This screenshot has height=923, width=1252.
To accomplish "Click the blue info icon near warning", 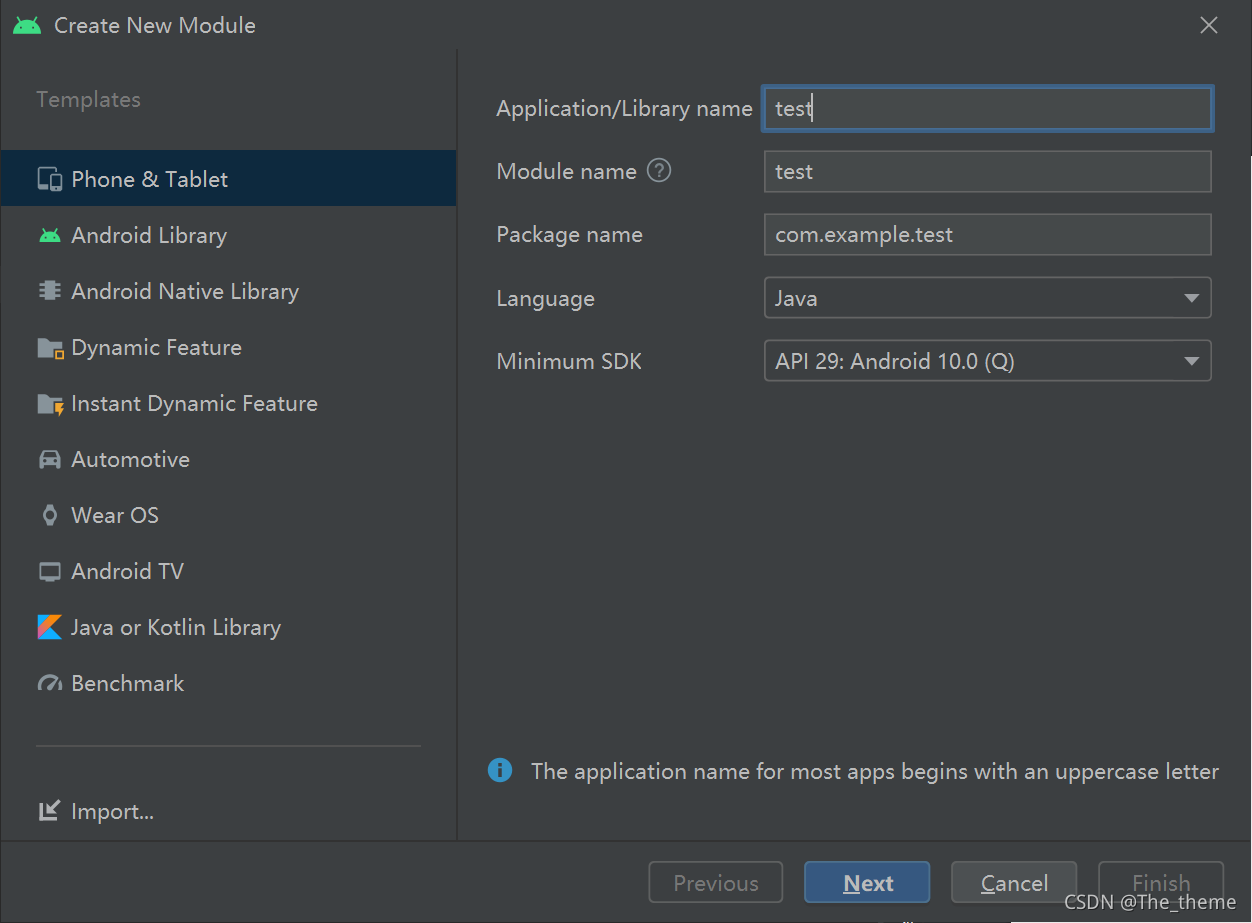I will point(500,770).
